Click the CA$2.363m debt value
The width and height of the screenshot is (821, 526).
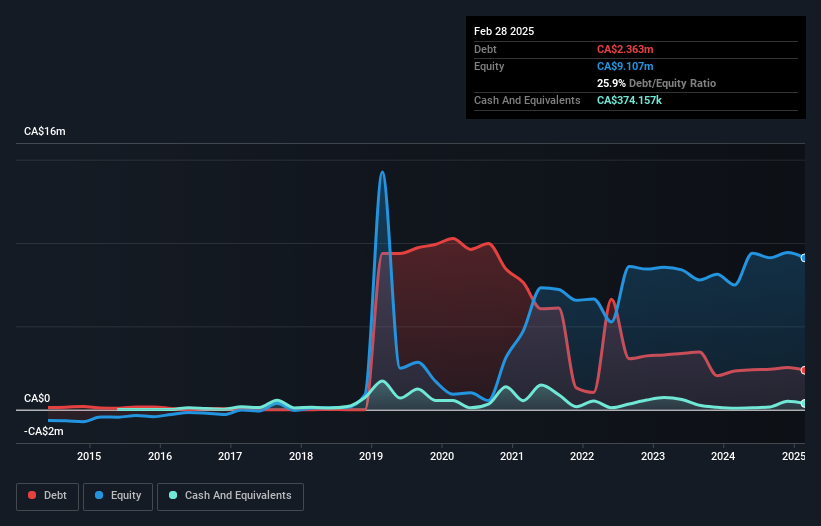625,49
